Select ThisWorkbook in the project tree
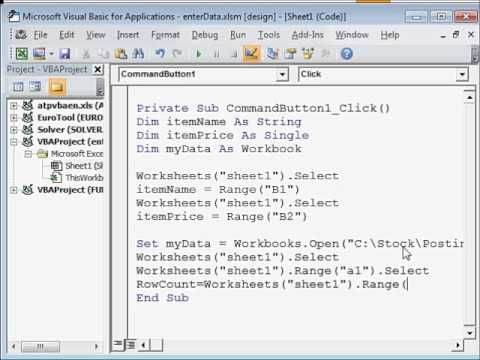This screenshot has height=360, width=480. click(84, 178)
